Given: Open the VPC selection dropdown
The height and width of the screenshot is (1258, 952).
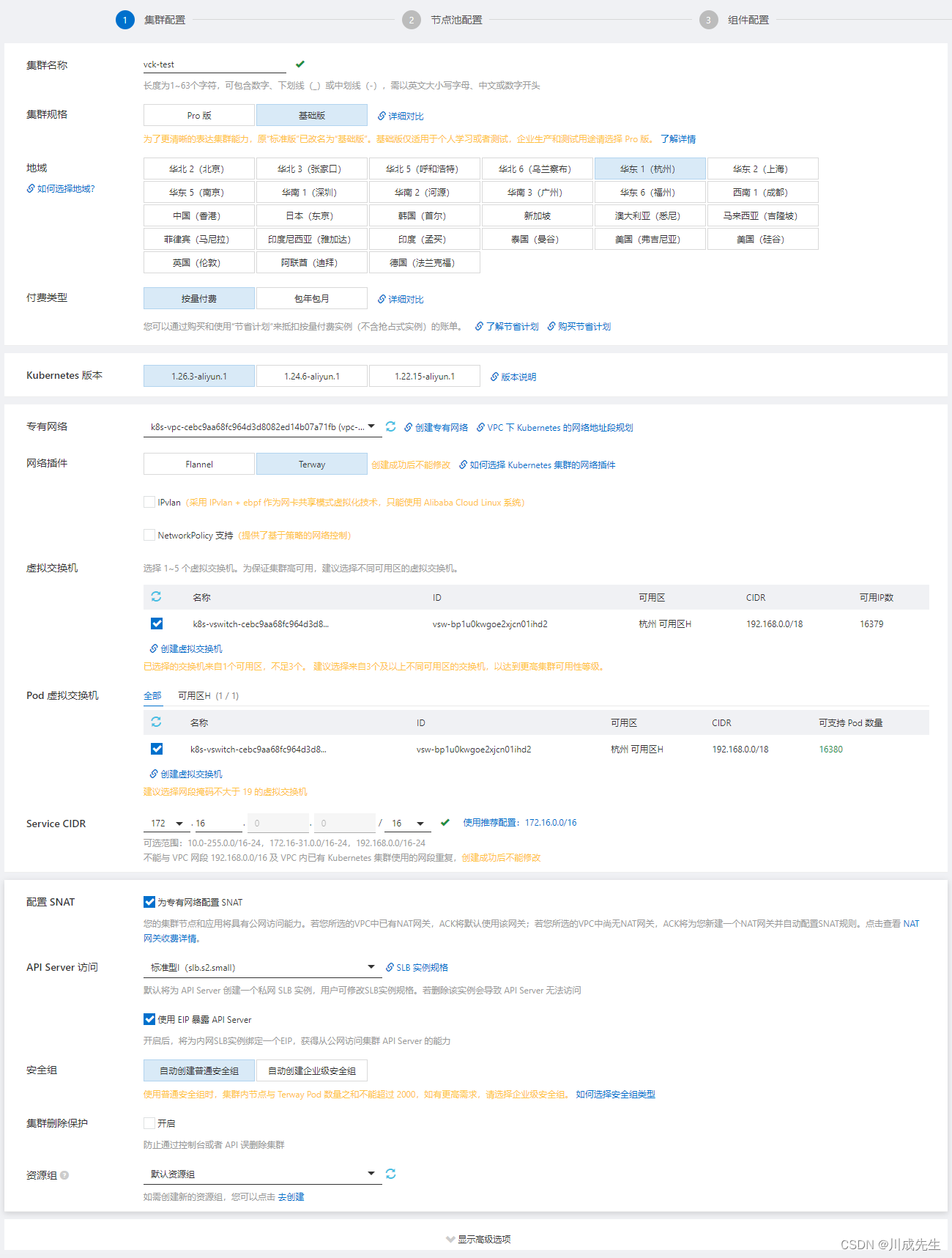Looking at the screenshot, I should [x=263, y=427].
